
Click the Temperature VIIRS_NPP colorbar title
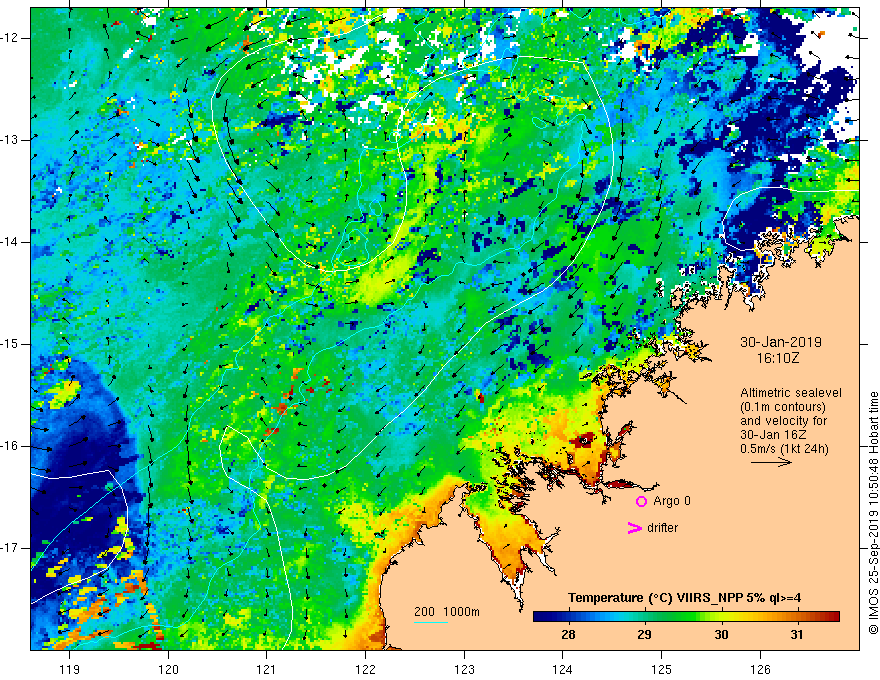point(684,598)
